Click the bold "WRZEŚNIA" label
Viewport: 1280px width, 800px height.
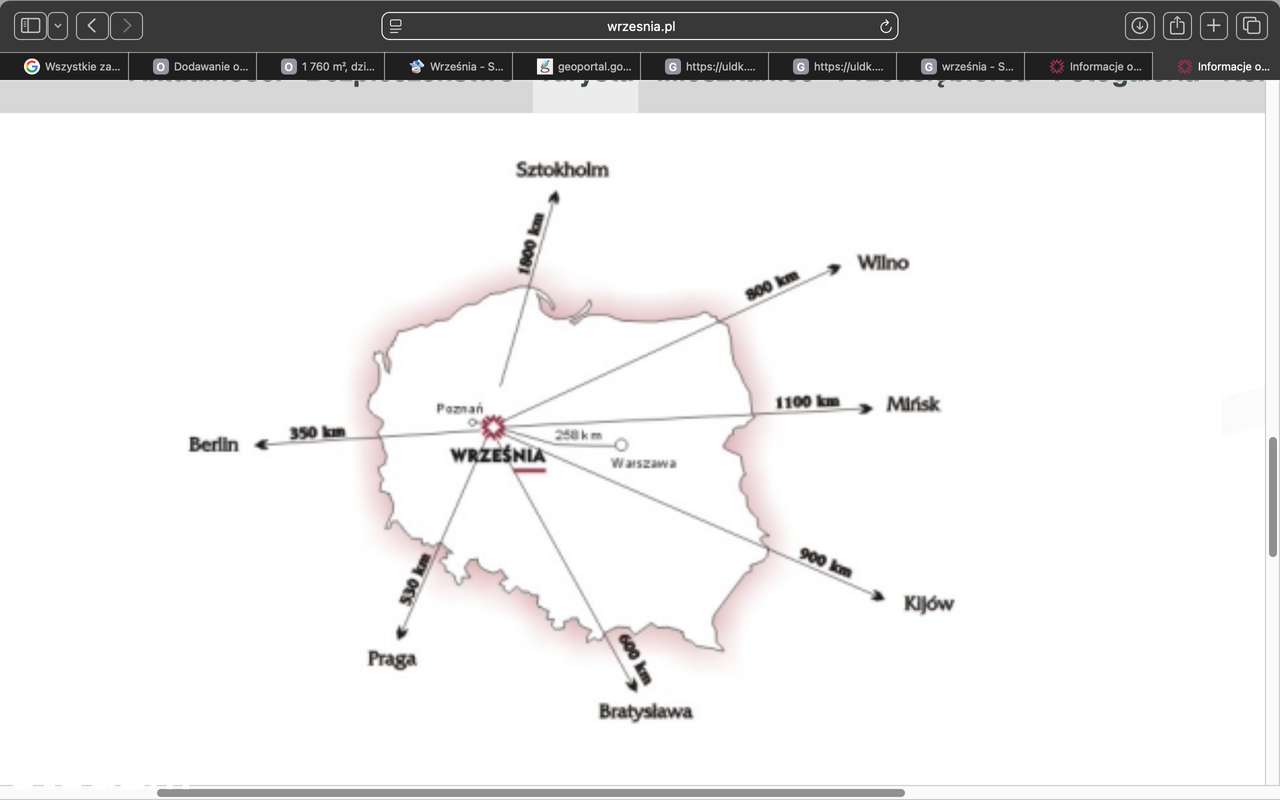[x=498, y=456]
